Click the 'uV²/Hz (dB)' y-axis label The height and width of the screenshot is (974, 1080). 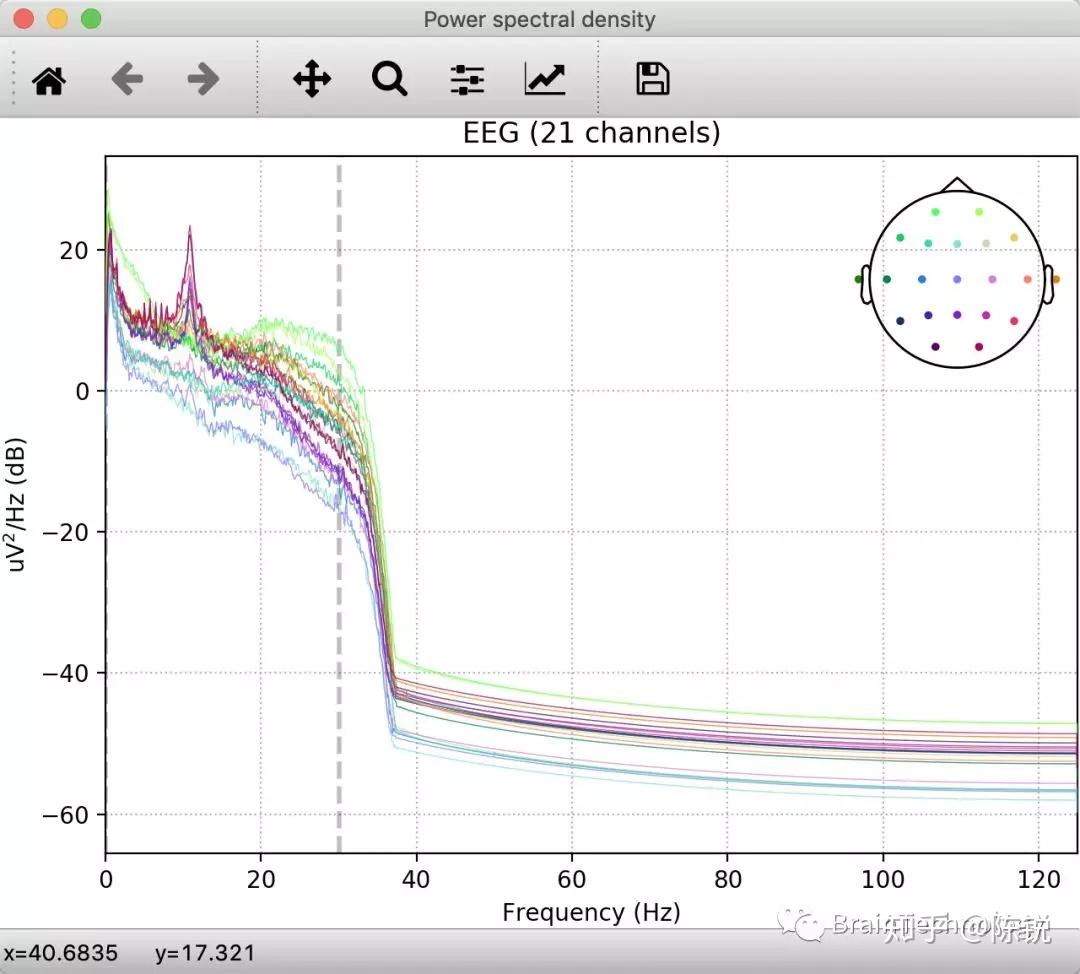tap(17, 505)
